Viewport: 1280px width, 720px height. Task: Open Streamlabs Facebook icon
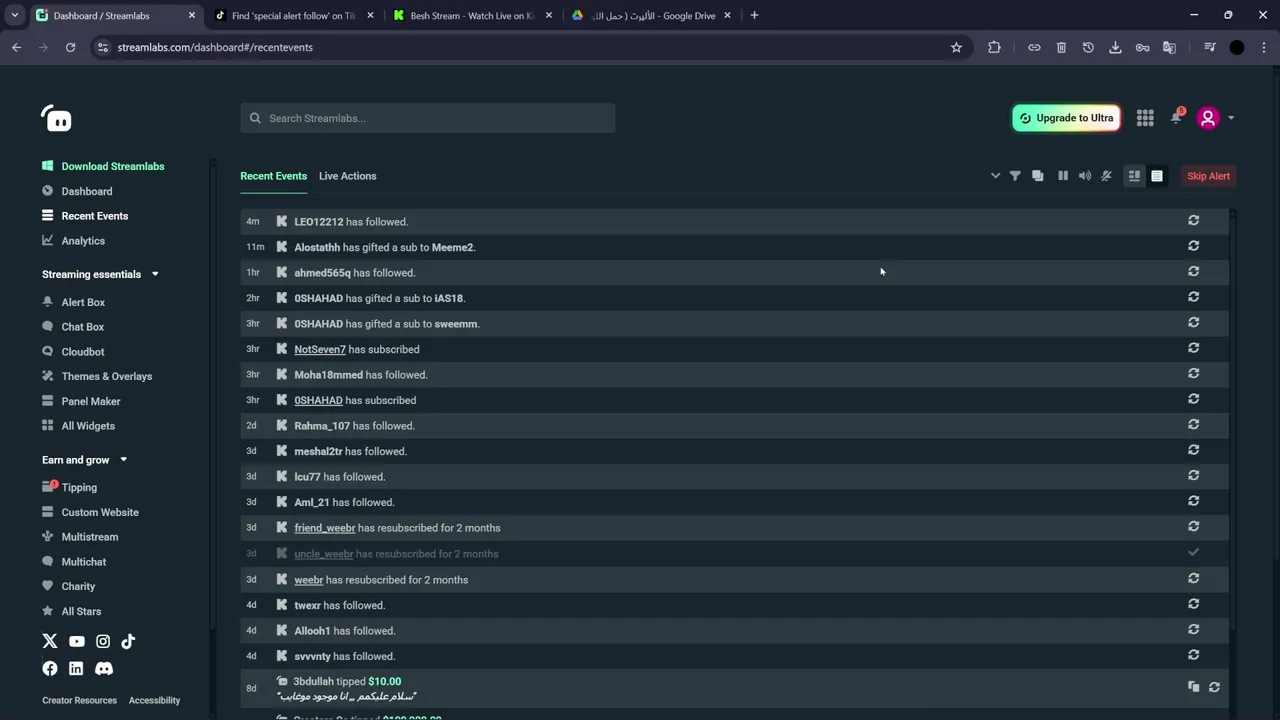[x=50, y=668]
